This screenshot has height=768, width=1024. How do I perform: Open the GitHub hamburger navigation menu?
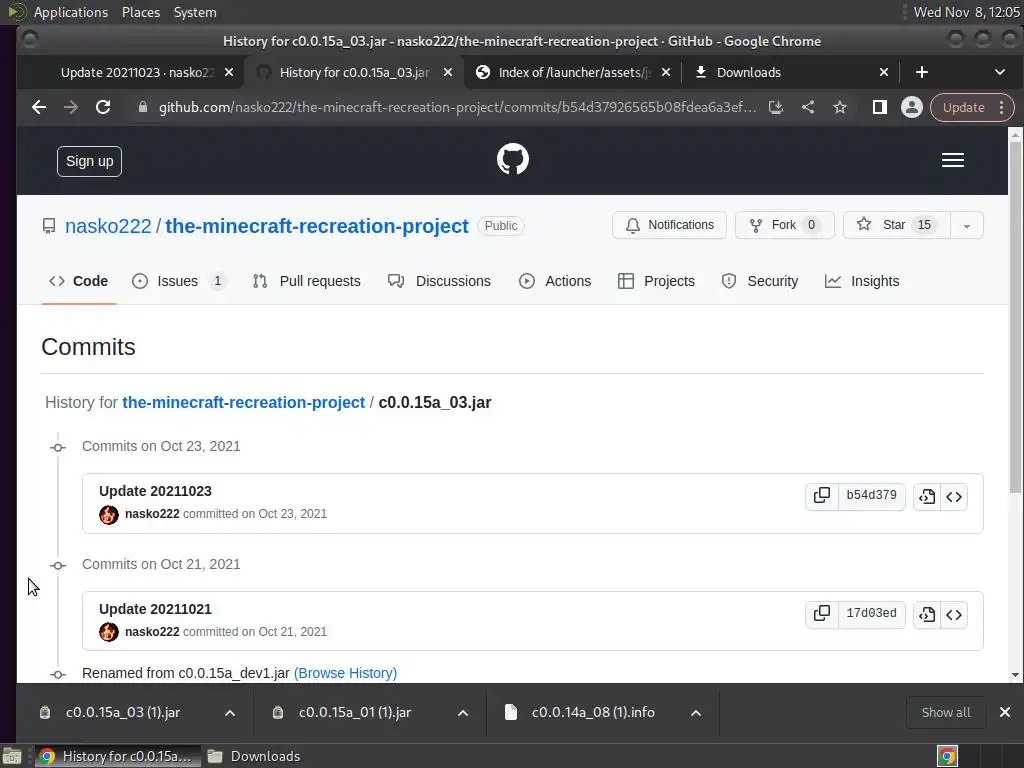pyautogui.click(x=953, y=160)
